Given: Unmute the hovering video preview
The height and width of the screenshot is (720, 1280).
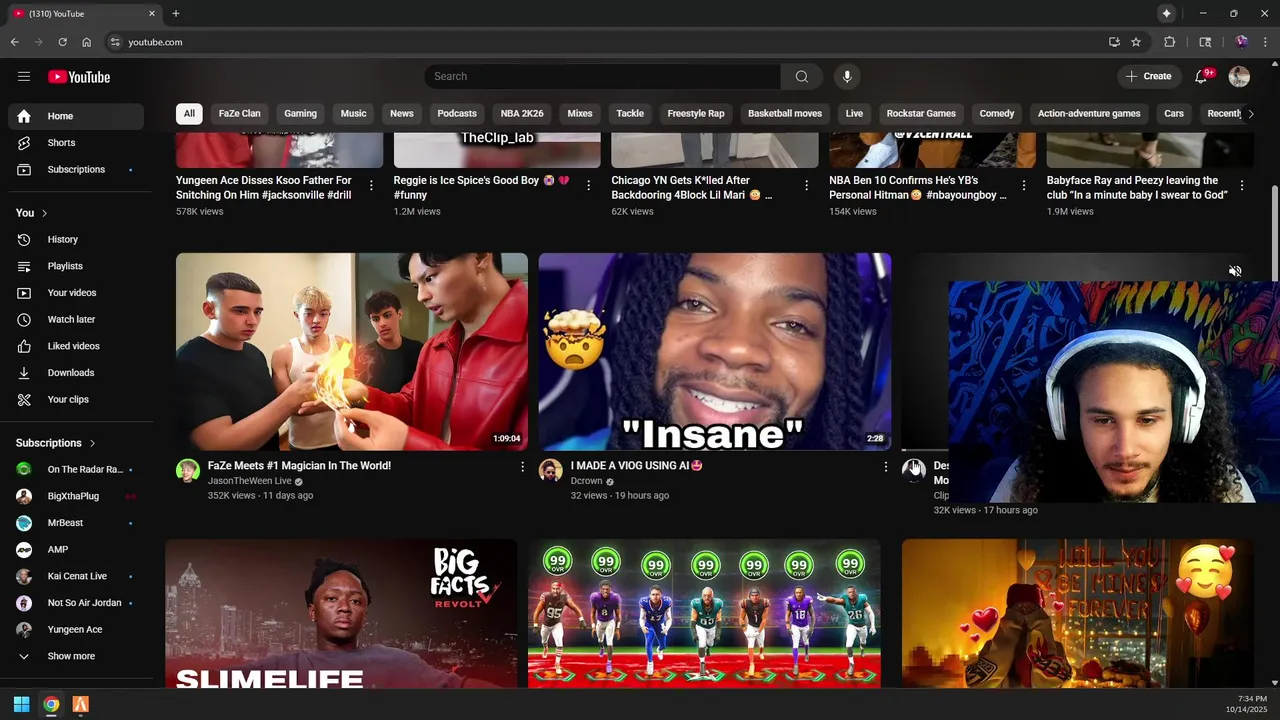Looking at the screenshot, I should (x=1235, y=271).
